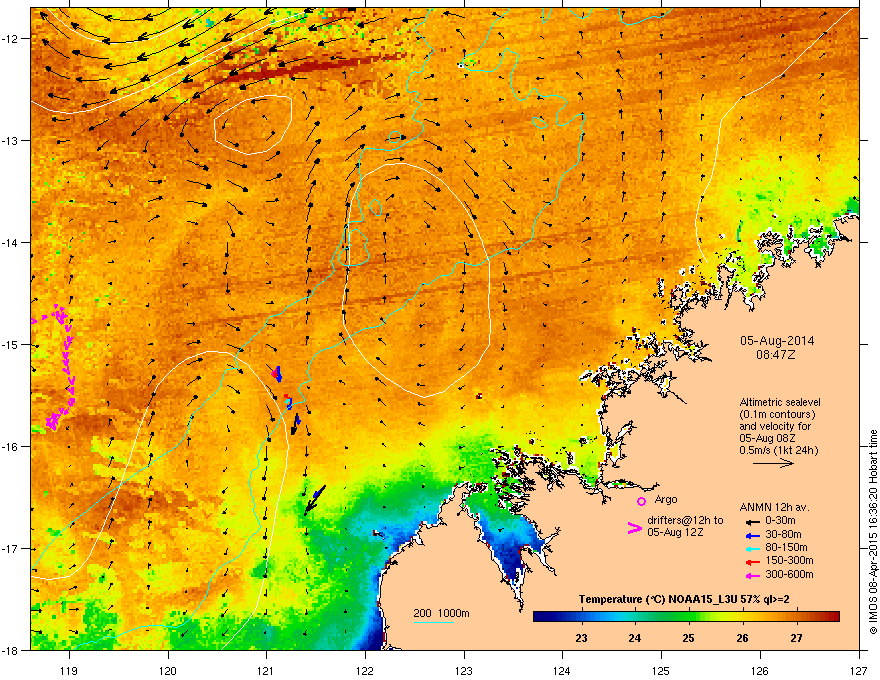Click the 200 1000m bathymetry label
Screen dimensions: 880x680
tap(441, 613)
